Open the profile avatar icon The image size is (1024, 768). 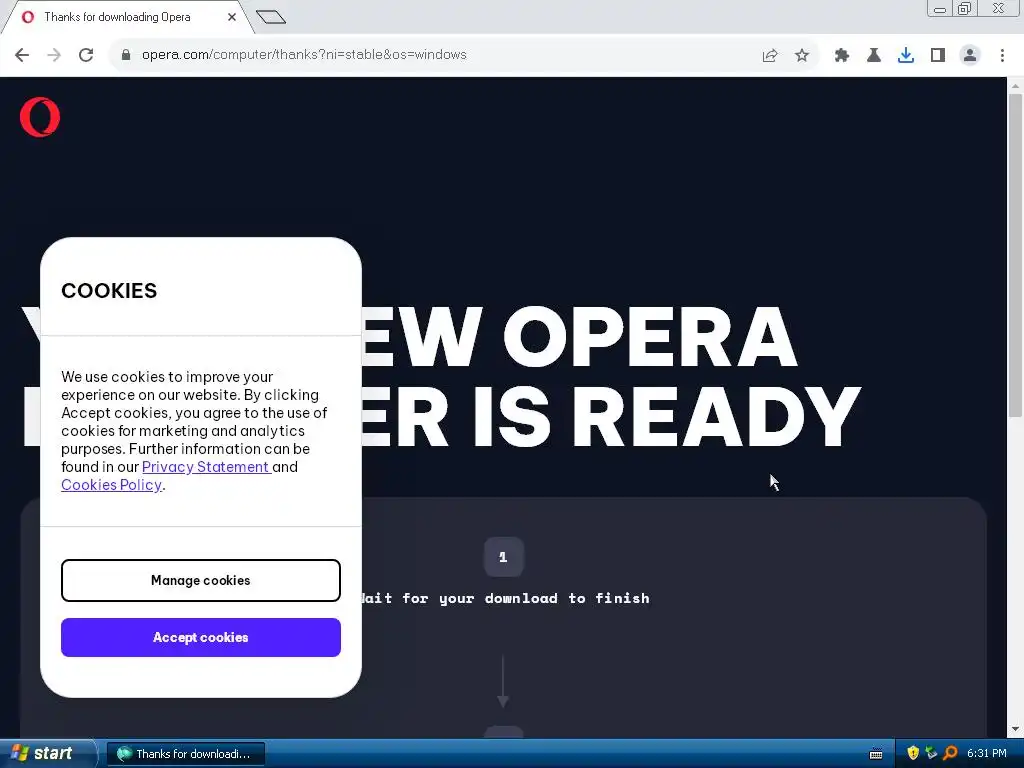click(x=970, y=56)
